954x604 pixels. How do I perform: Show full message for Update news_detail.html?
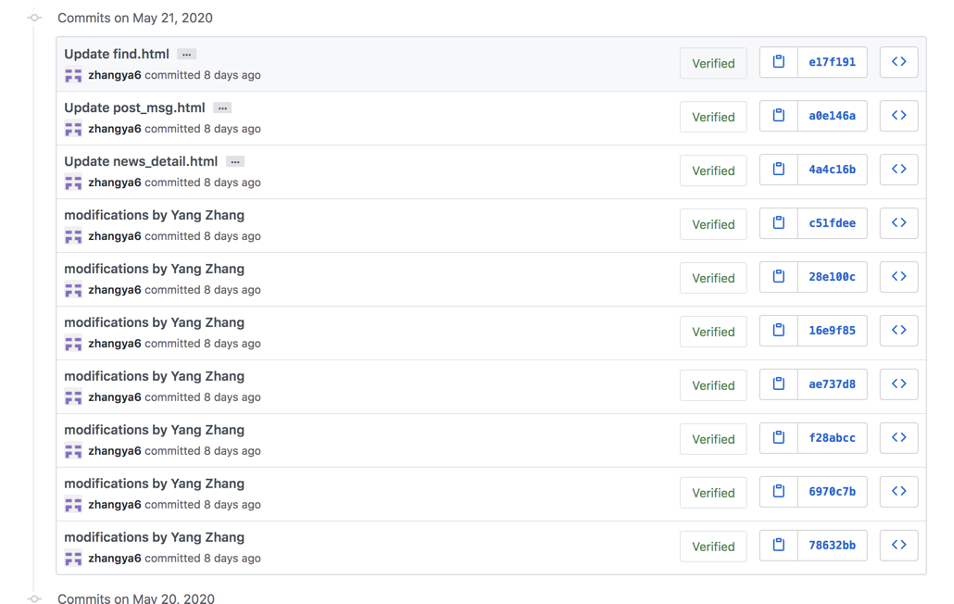coord(235,162)
